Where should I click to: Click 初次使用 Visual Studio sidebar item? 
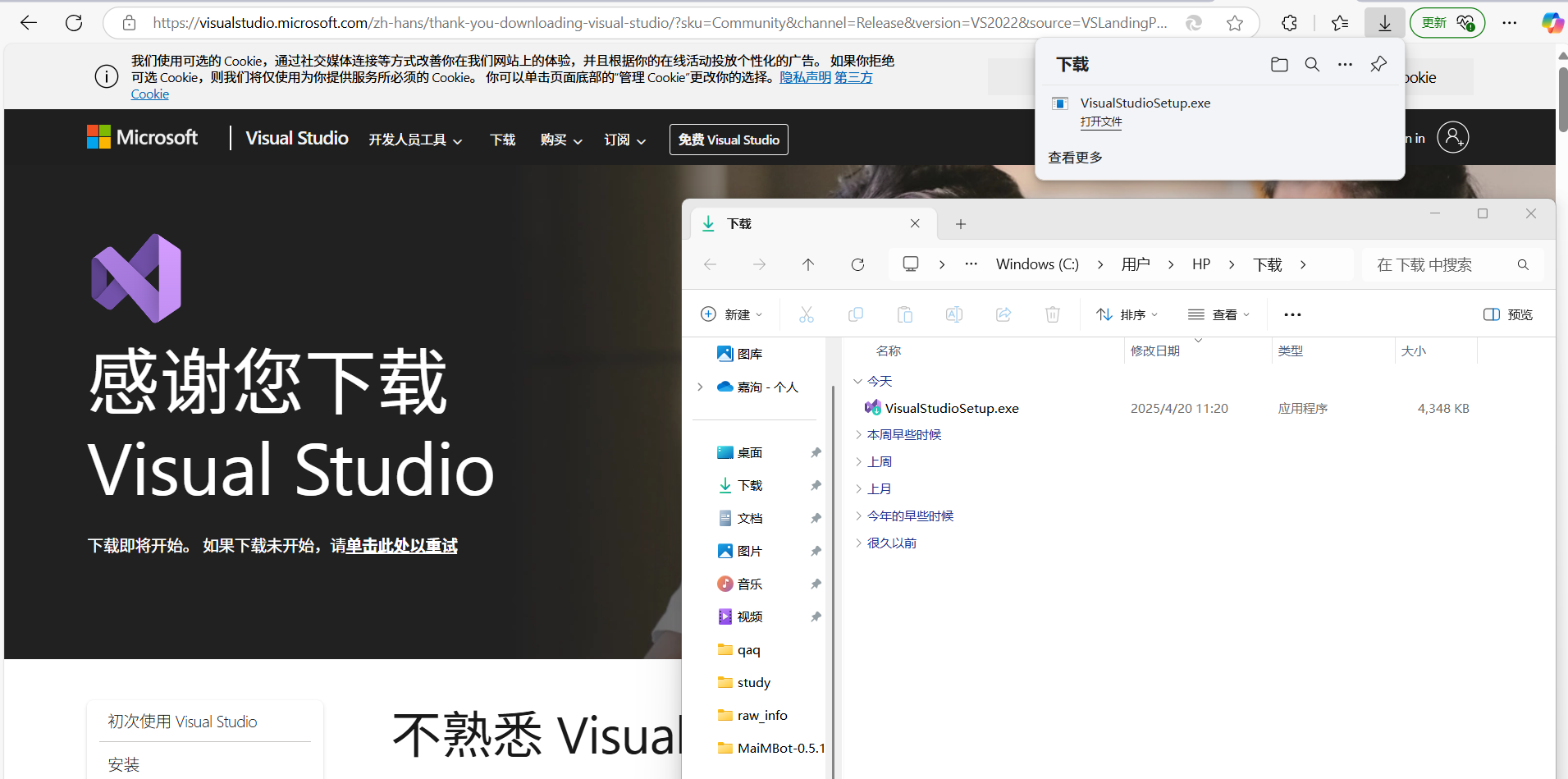182,722
